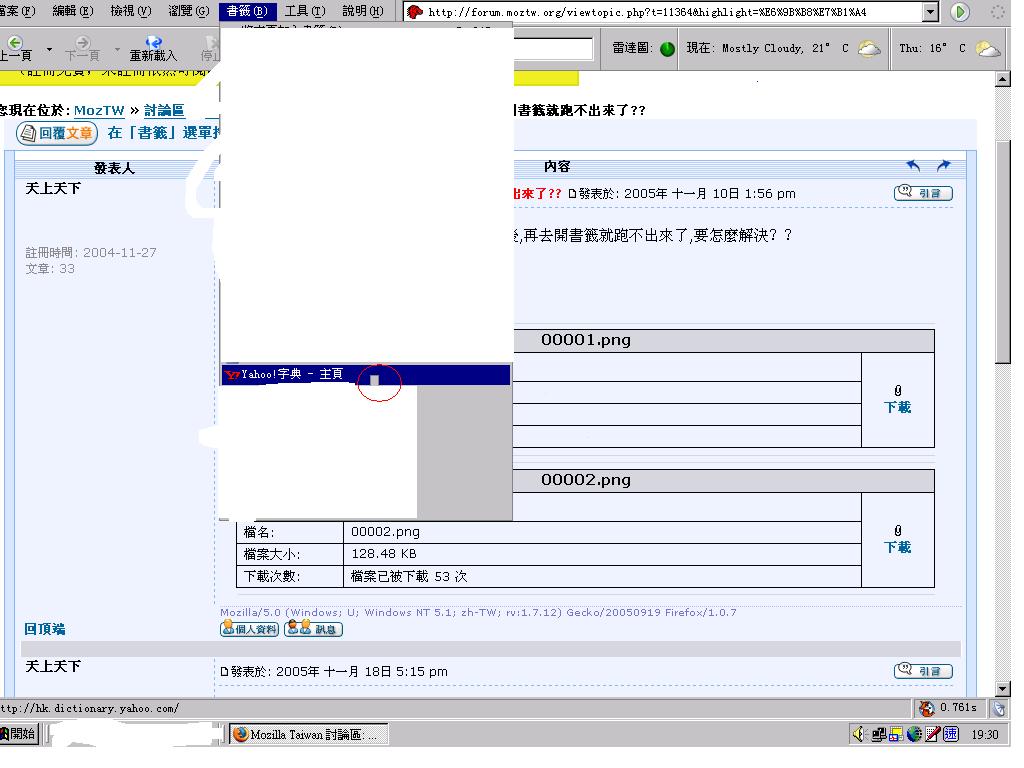Image resolution: width=1024 pixels, height=768 pixels.
Task: Open the 瀏覽(G) menu
Action: point(189,11)
